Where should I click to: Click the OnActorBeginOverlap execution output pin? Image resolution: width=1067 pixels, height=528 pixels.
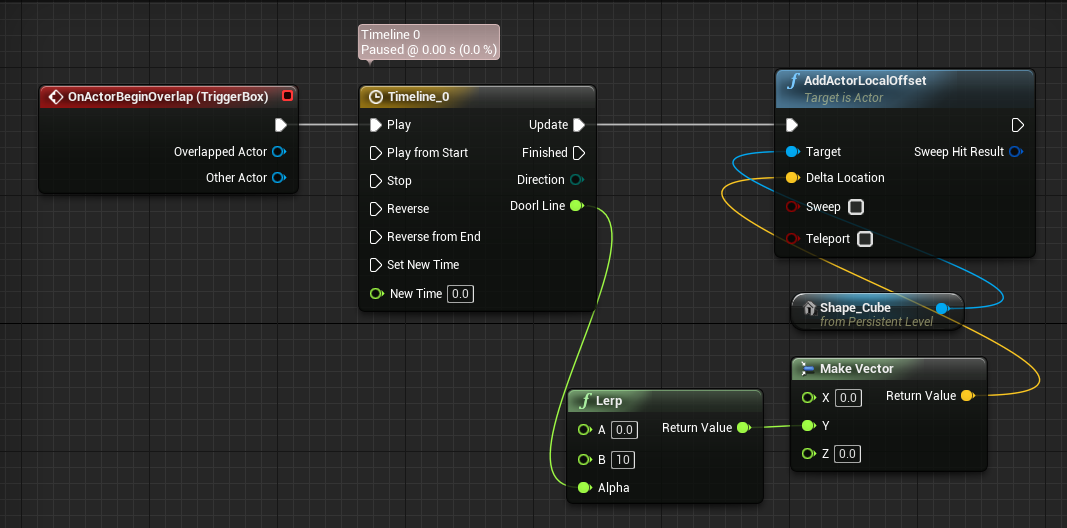[x=280, y=125]
